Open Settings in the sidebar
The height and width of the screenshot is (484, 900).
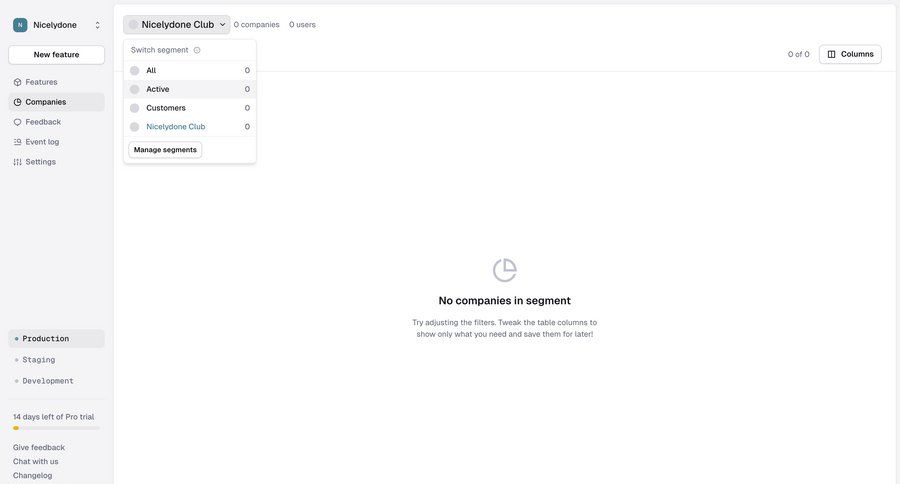(56, 162)
